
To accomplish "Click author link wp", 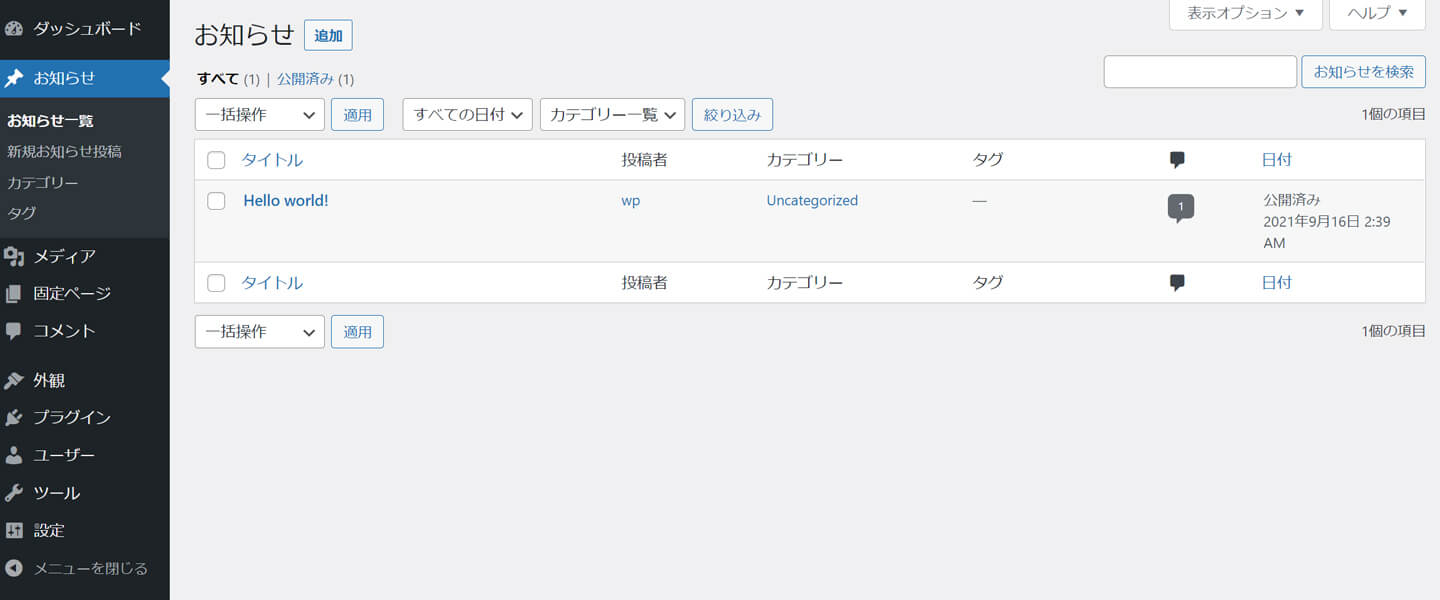I will coord(631,201).
